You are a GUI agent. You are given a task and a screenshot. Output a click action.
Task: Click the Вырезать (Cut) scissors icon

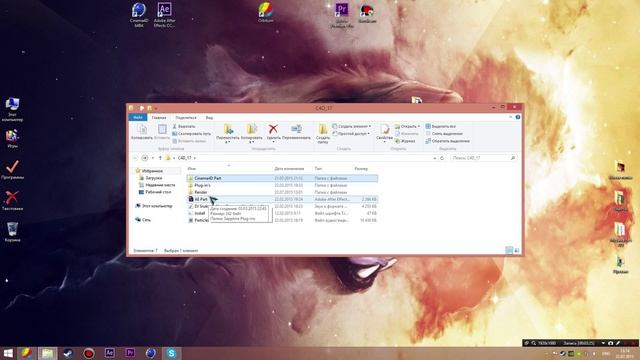click(x=184, y=127)
